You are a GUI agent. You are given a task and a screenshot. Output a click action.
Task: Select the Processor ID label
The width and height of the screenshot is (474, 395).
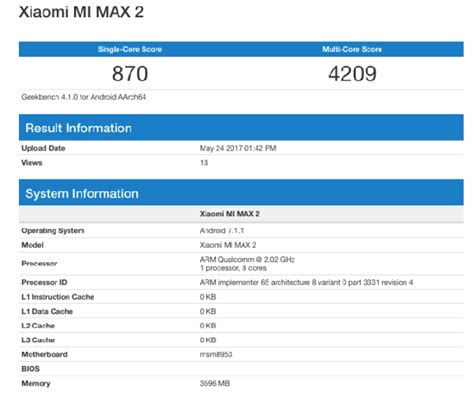(x=44, y=282)
